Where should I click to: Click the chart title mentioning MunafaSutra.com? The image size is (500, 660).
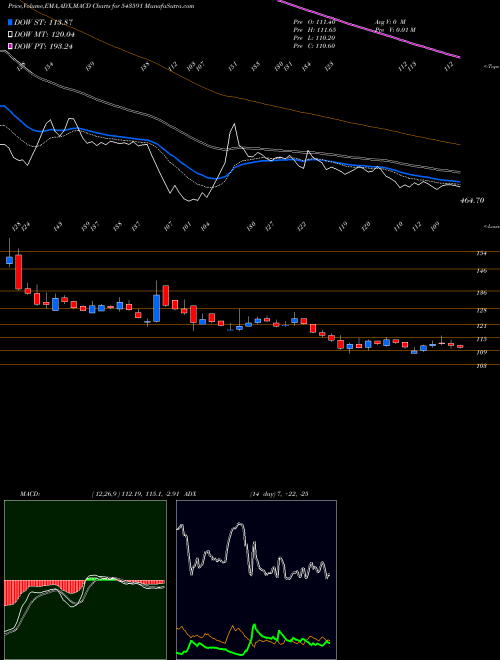click(101, 7)
